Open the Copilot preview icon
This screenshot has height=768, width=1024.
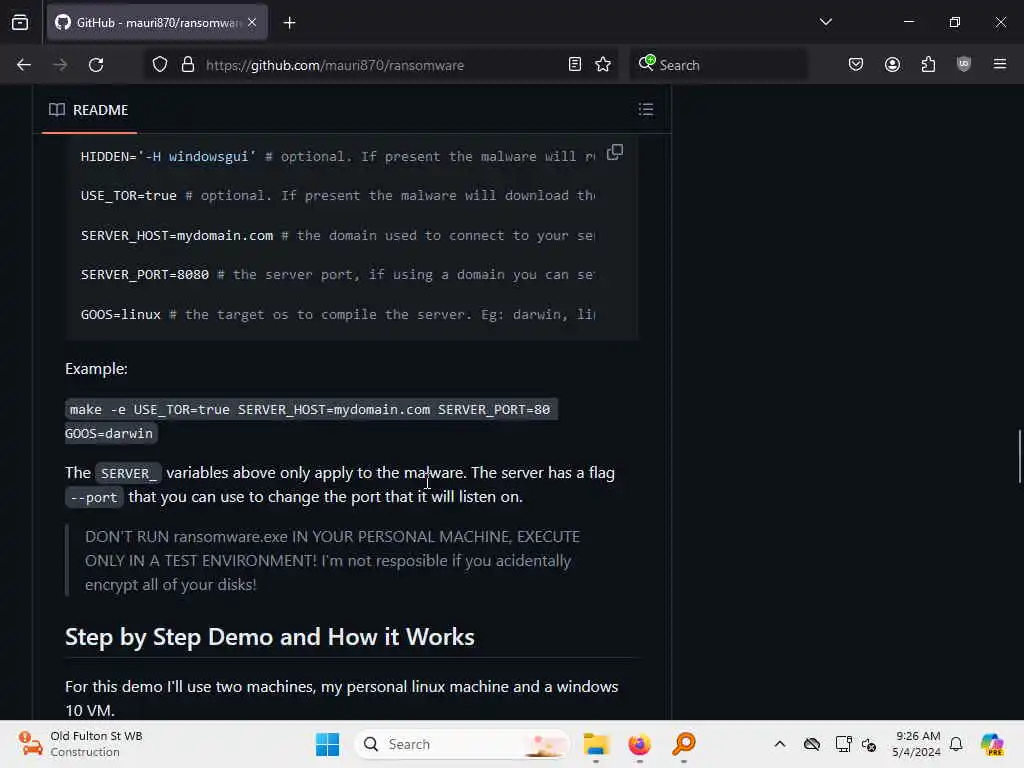(992, 744)
